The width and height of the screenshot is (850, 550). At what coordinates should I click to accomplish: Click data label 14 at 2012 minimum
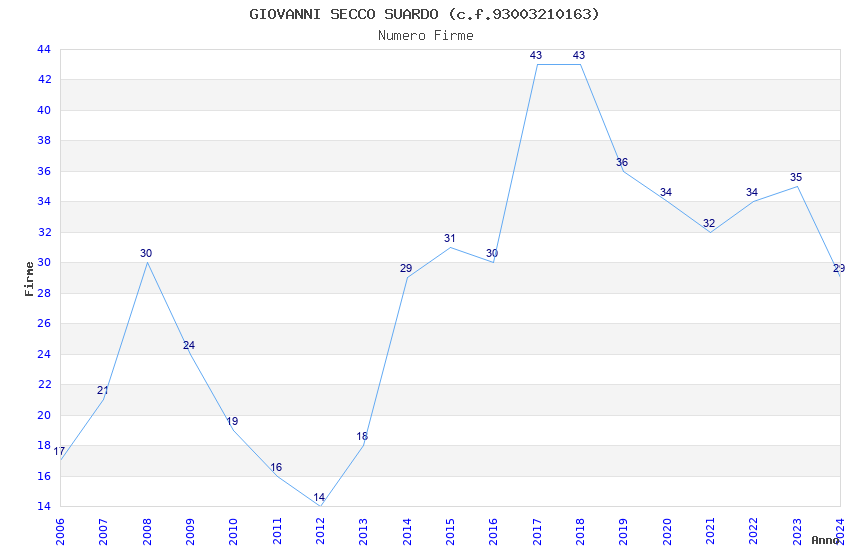[319, 497]
